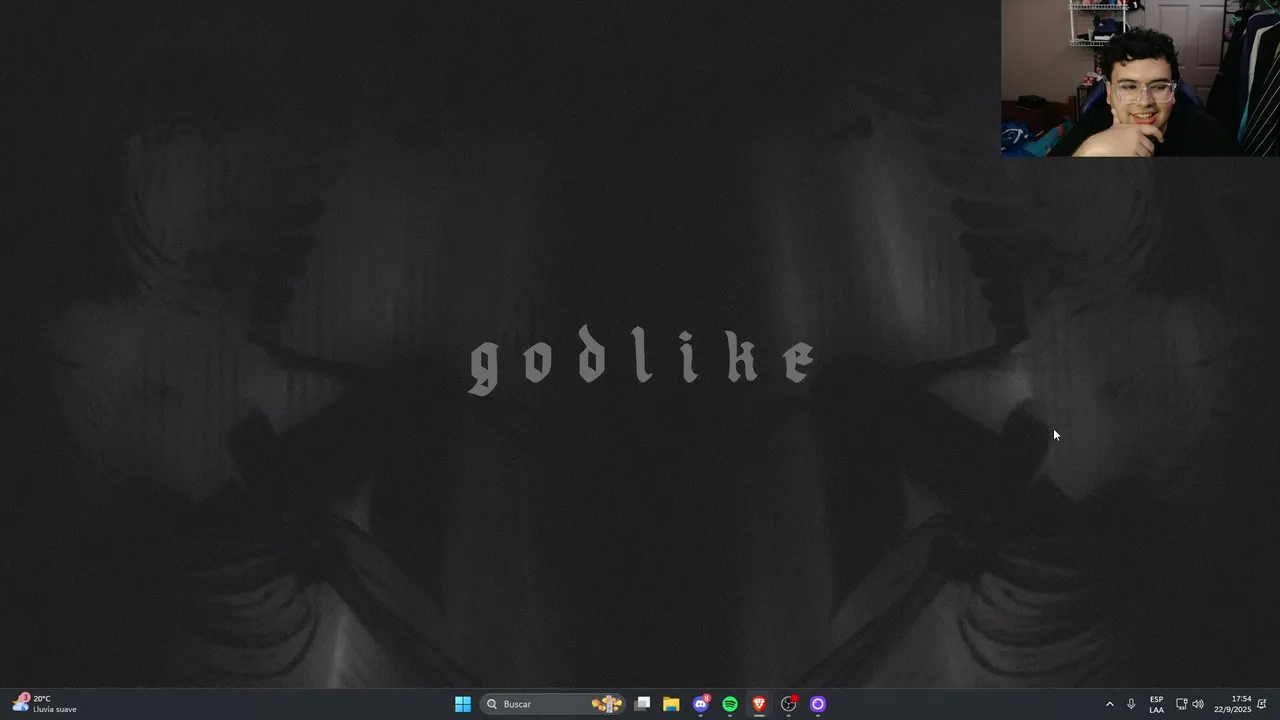Click the webcam overlay thumbnail
The height and width of the screenshot is (720, 1280).
click(x=1140, y=78)
